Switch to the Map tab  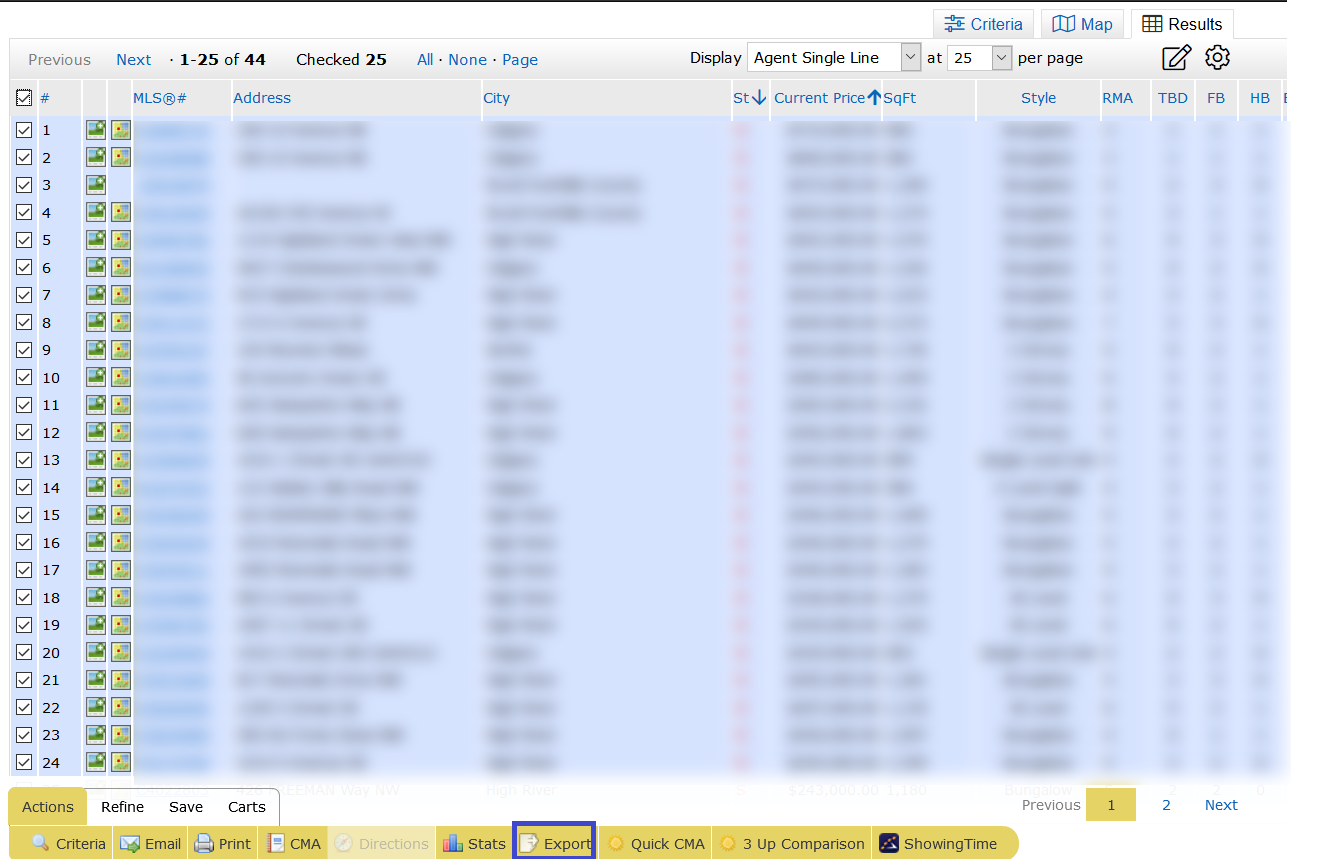click(1083, 23)
